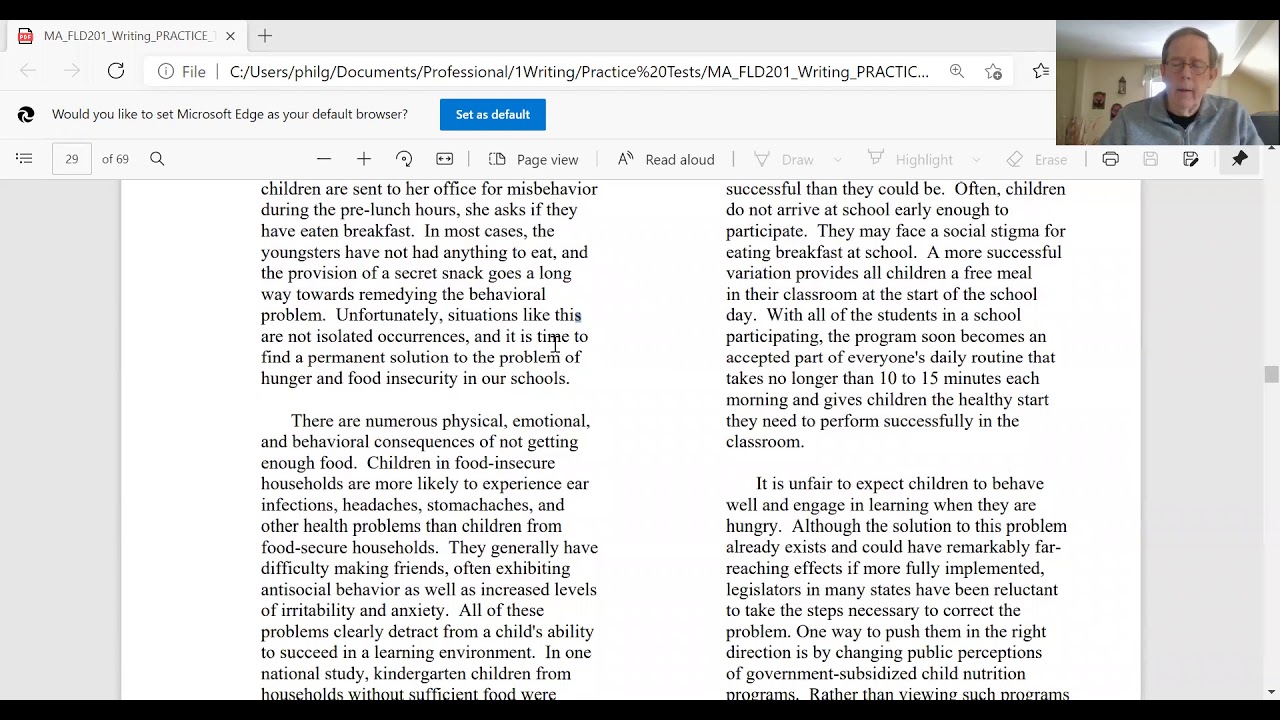Click the line 'It is unfair to expect children to behave'

pos(900,484)
